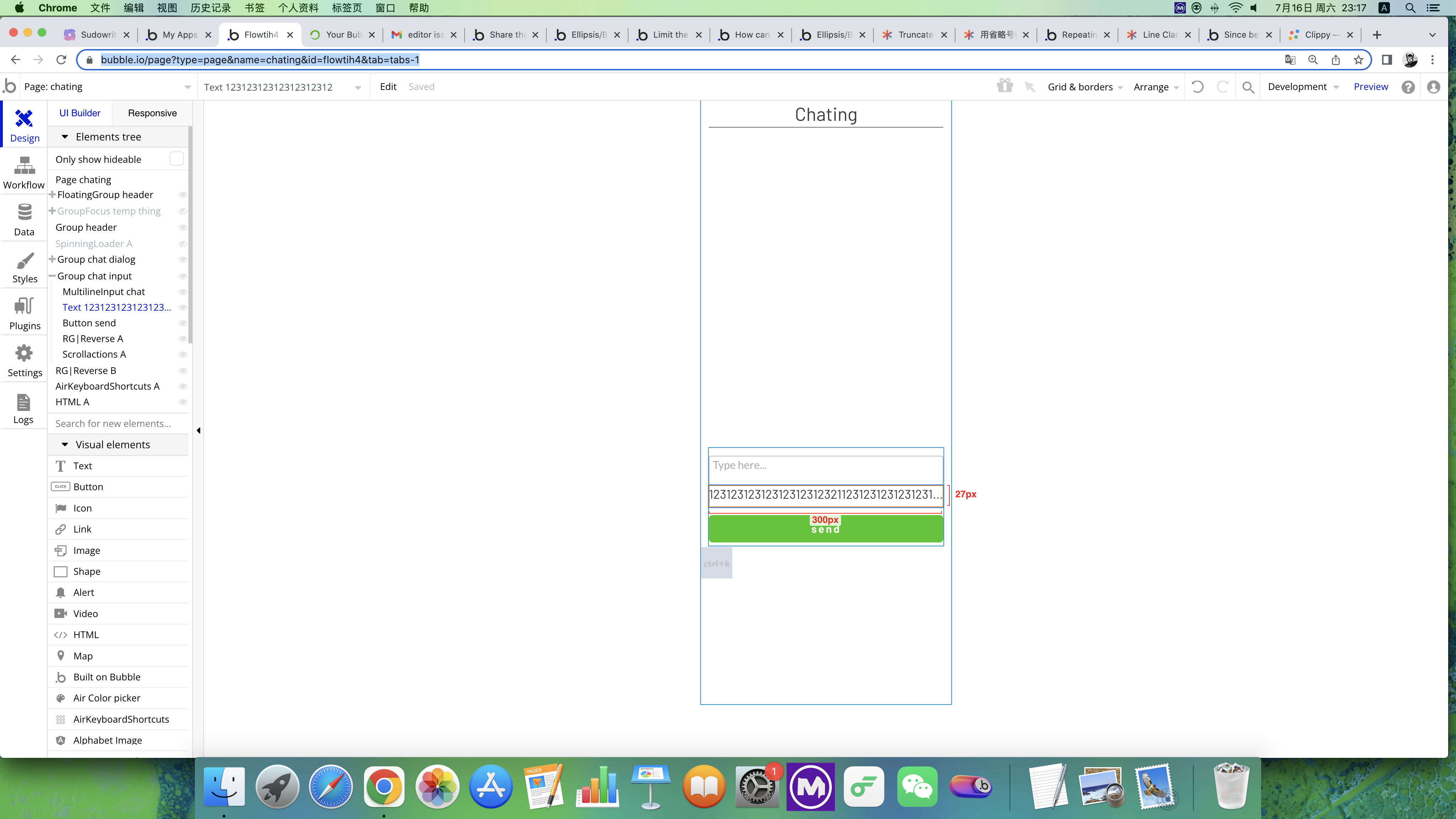Click the Preview link
The image size is (1456, 819).
point(1370,86)
